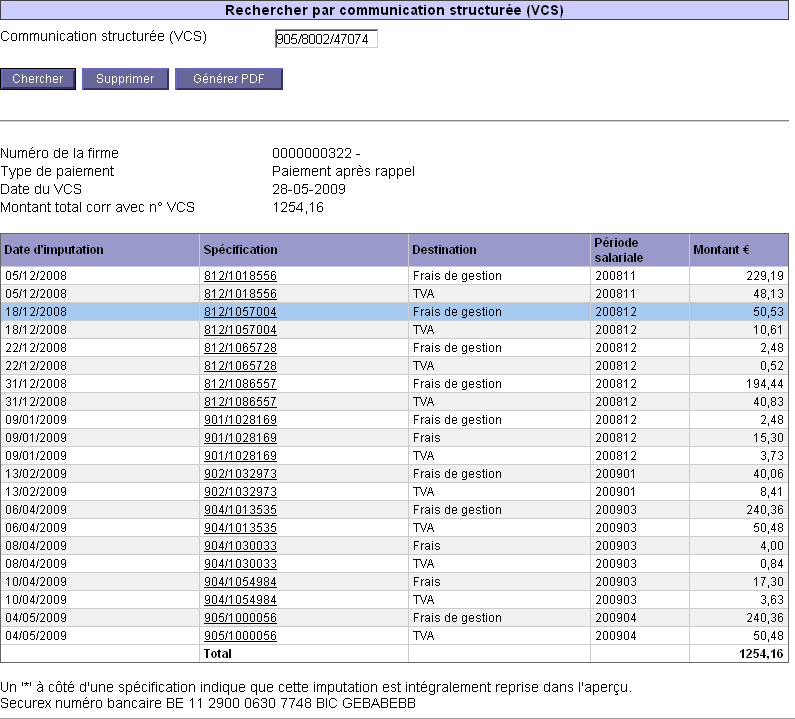This screenshot has width=795, height=719.
Task: Click amount 229,19 in the first row
Action: pyautogui.click(x=765, y=276)
